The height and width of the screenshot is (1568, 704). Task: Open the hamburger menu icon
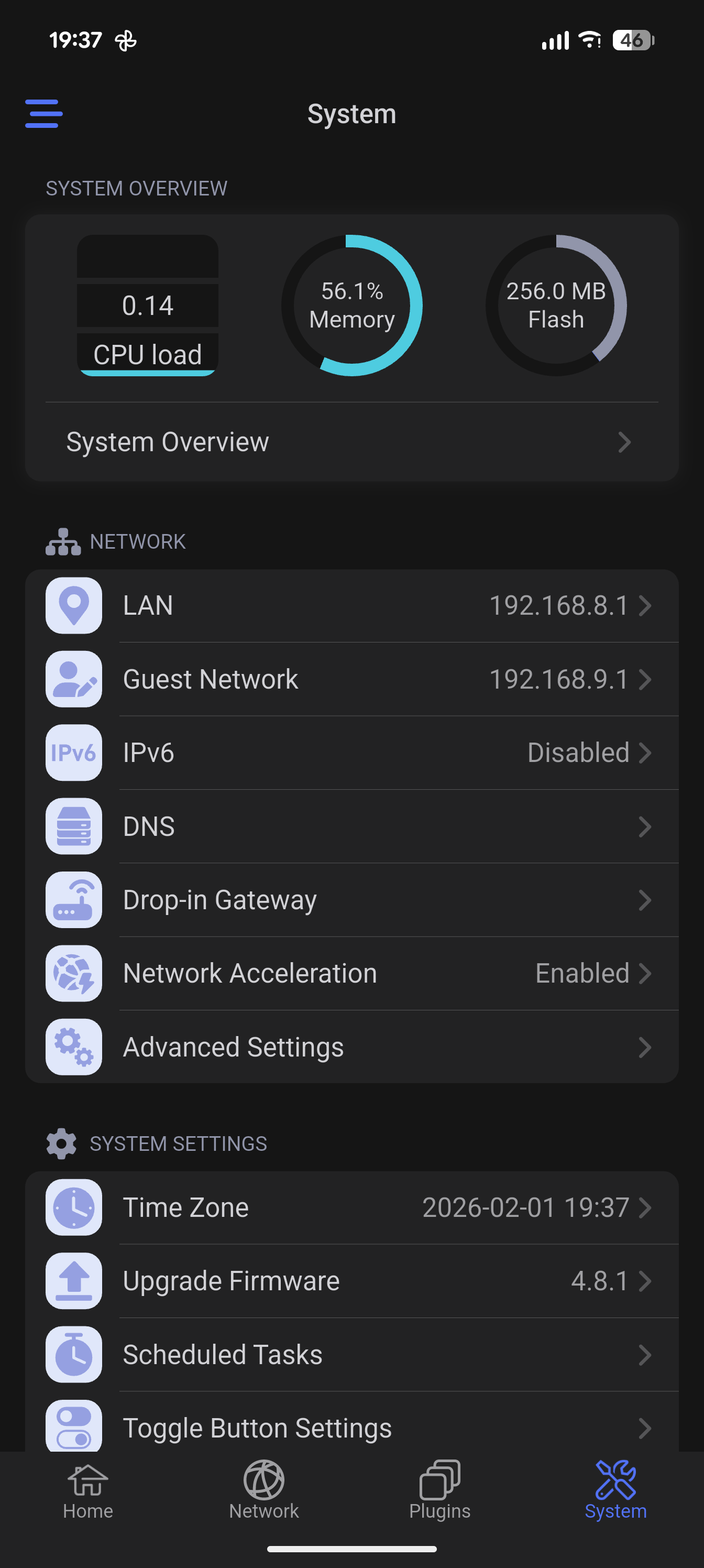click(x=44, y=114)
